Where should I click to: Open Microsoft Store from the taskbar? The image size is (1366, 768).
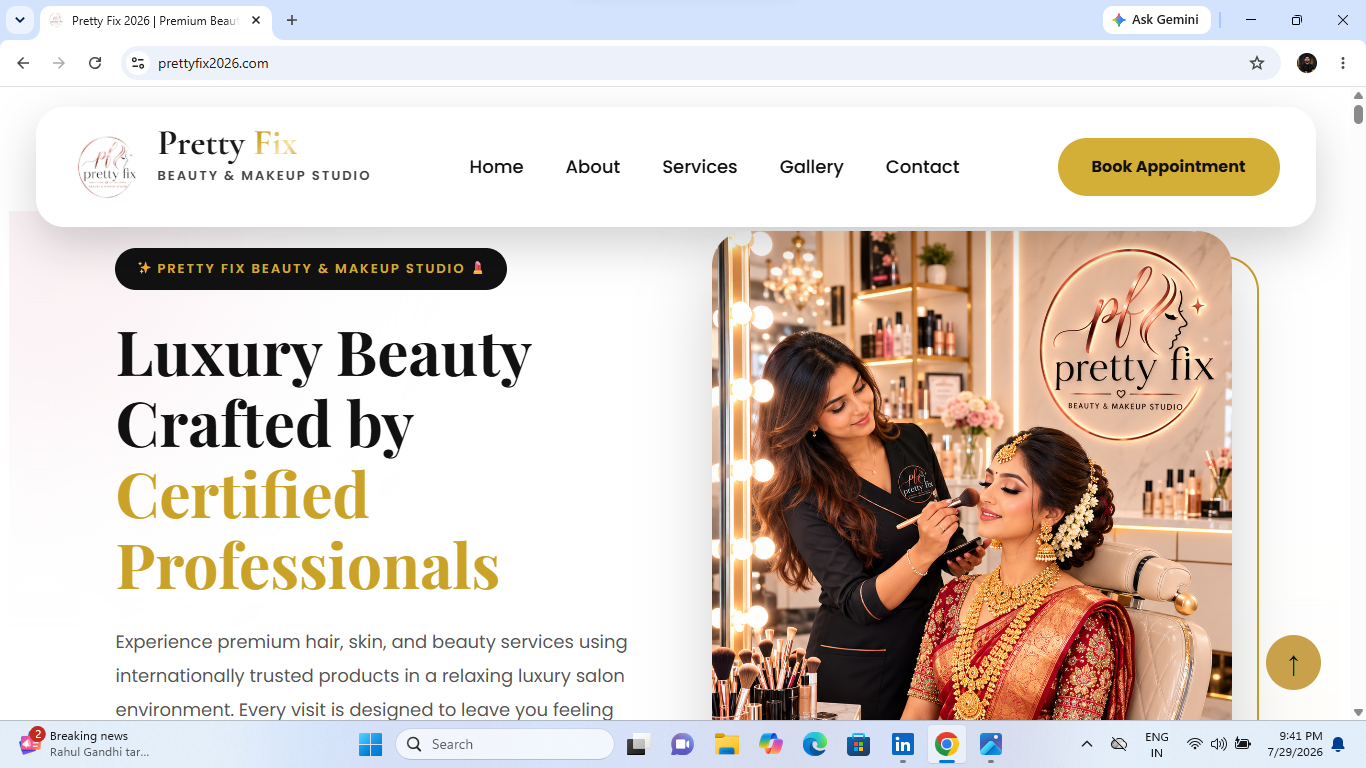click(859, 744)
